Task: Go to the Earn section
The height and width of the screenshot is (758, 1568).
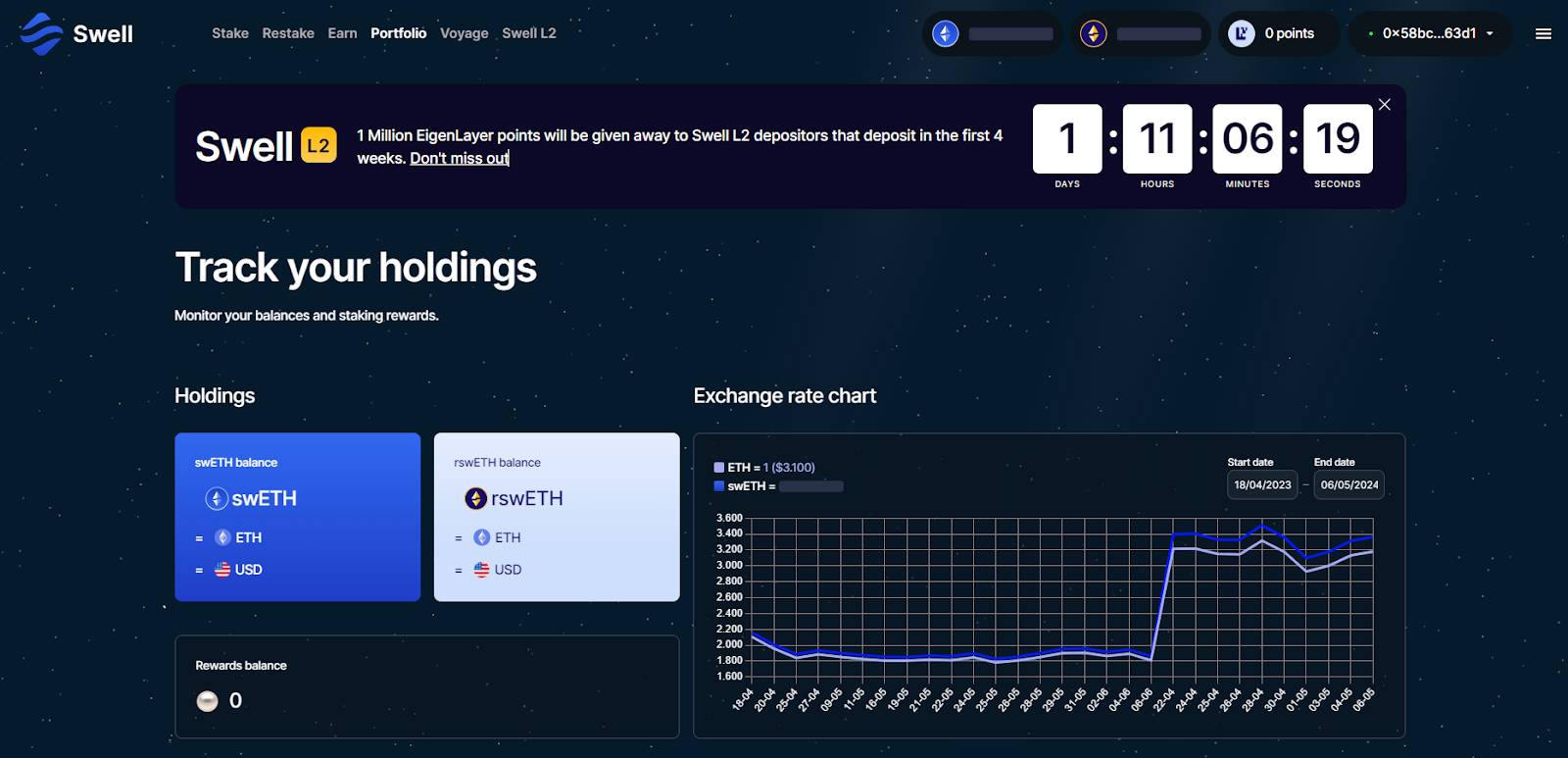Action: click(342, 33)
